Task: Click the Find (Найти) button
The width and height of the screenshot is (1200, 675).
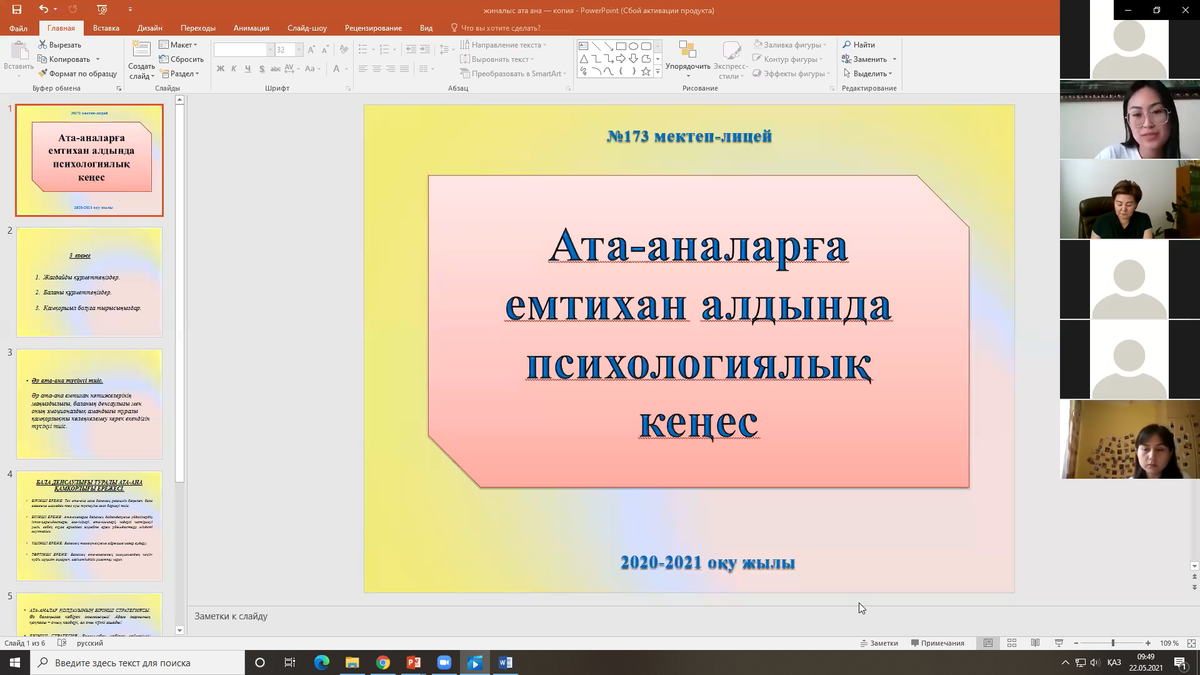Action: (859, 45)
